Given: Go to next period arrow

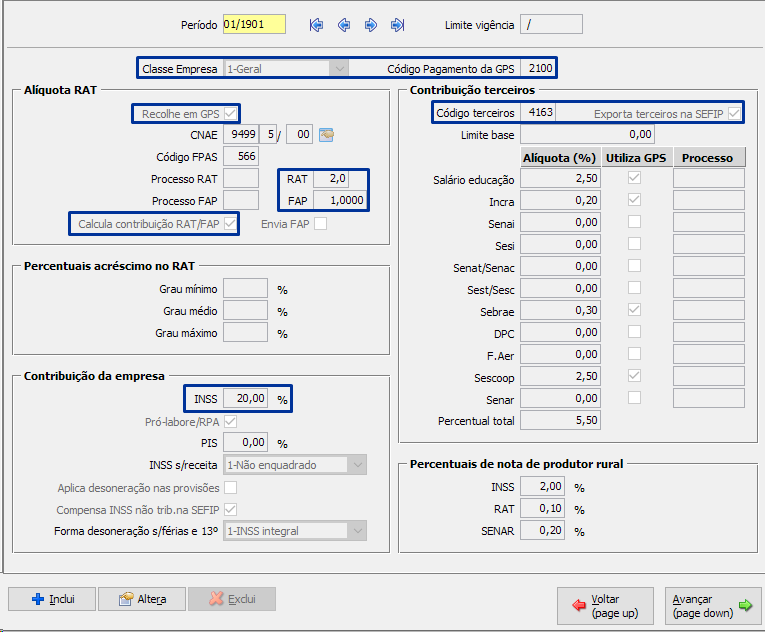Looking at the screenshot, I should click(371, 25).
